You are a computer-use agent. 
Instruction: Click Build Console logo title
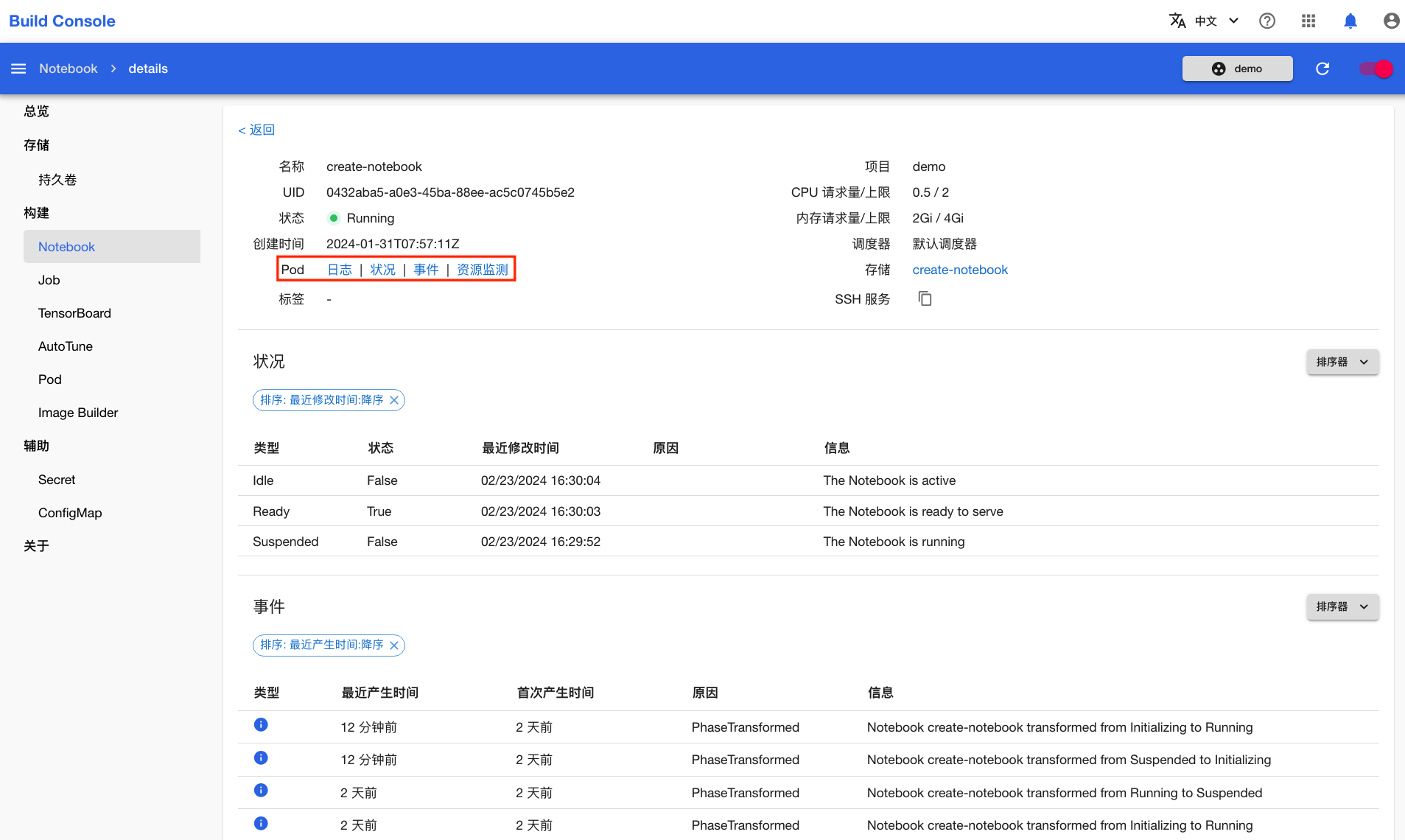62,21
